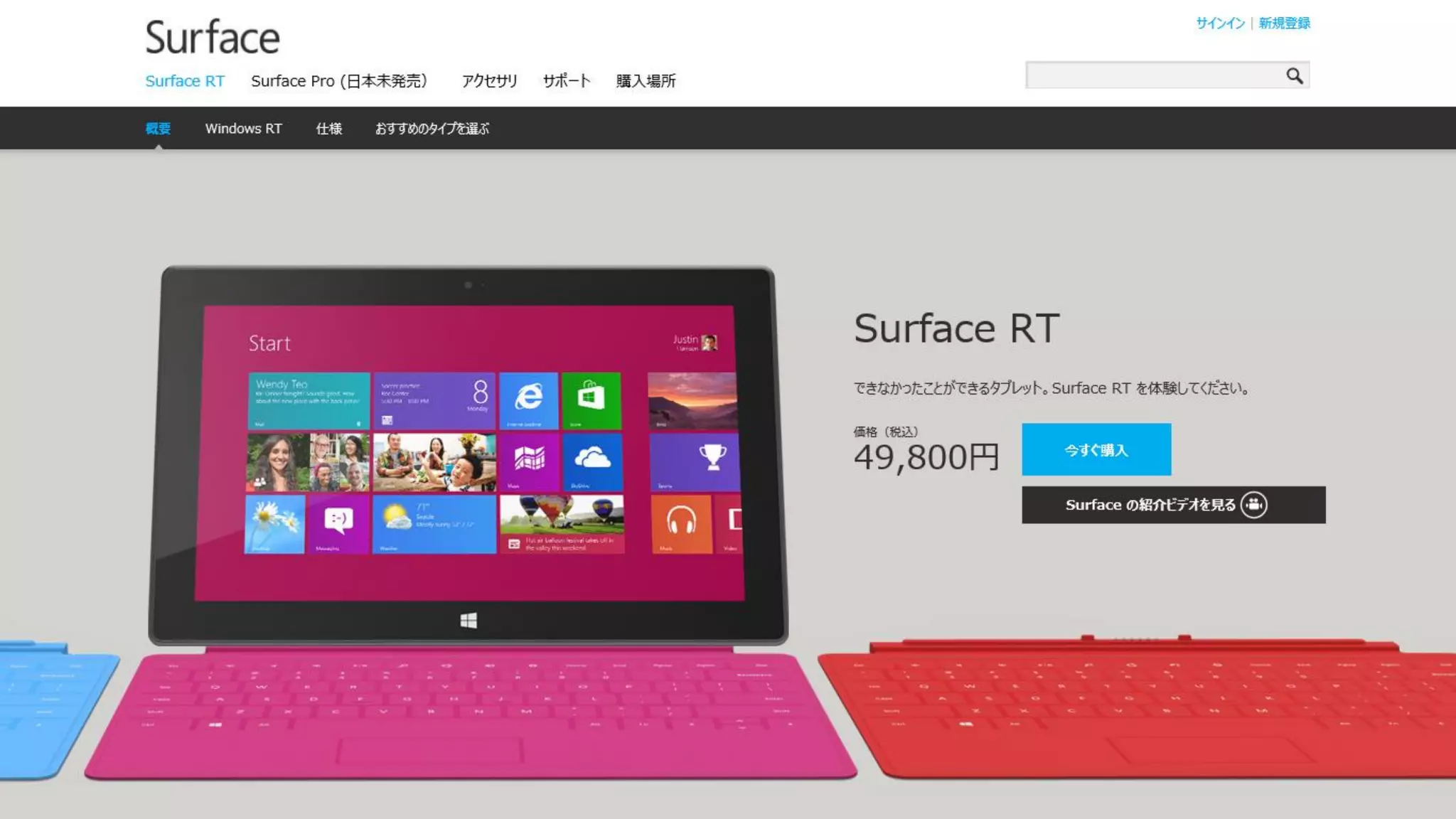Click the Maps tile on the start screen
1456x819 pixels.
click(x=530, y=462)
